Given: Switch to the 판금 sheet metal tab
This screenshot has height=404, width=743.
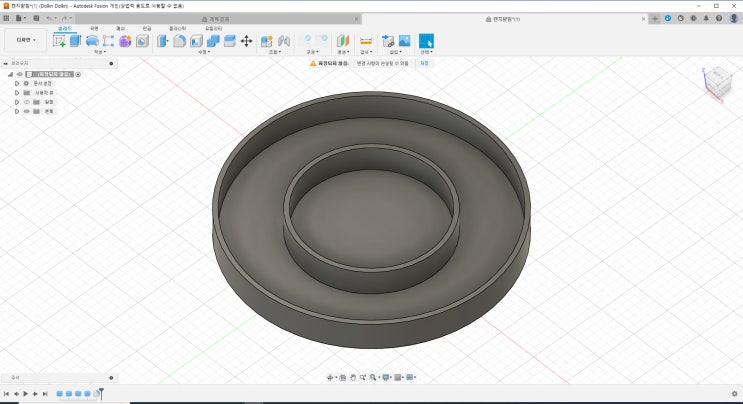Looking at the screenshot, I should point(147,29).
